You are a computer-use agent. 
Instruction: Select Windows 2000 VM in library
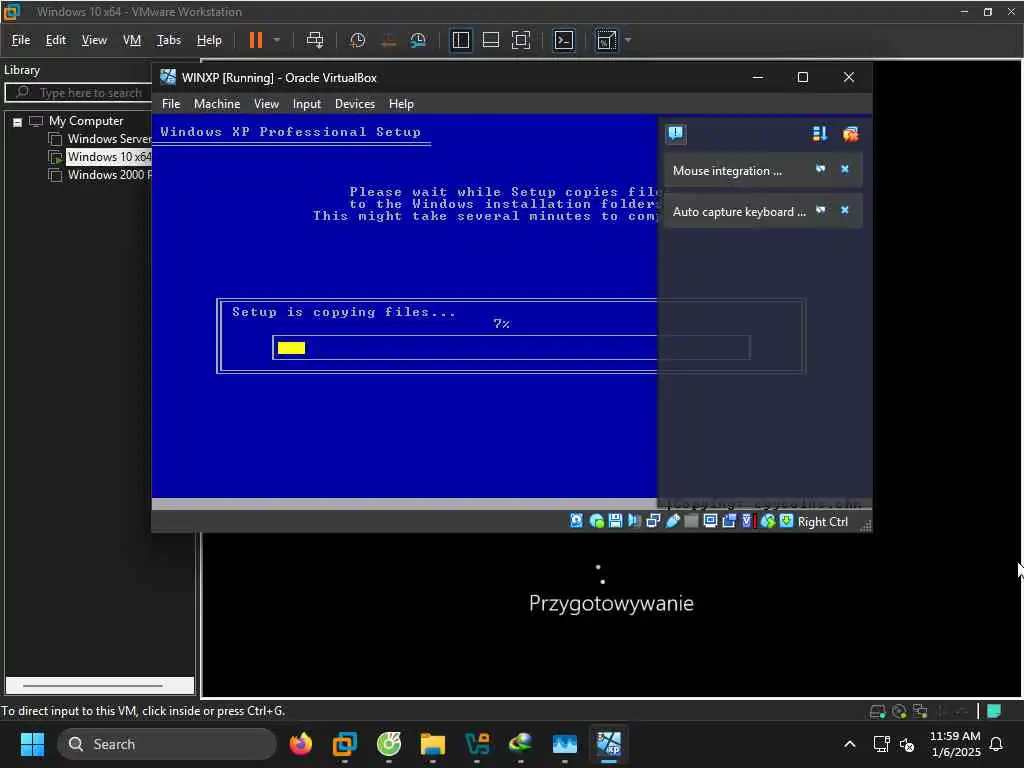(109, 175)
